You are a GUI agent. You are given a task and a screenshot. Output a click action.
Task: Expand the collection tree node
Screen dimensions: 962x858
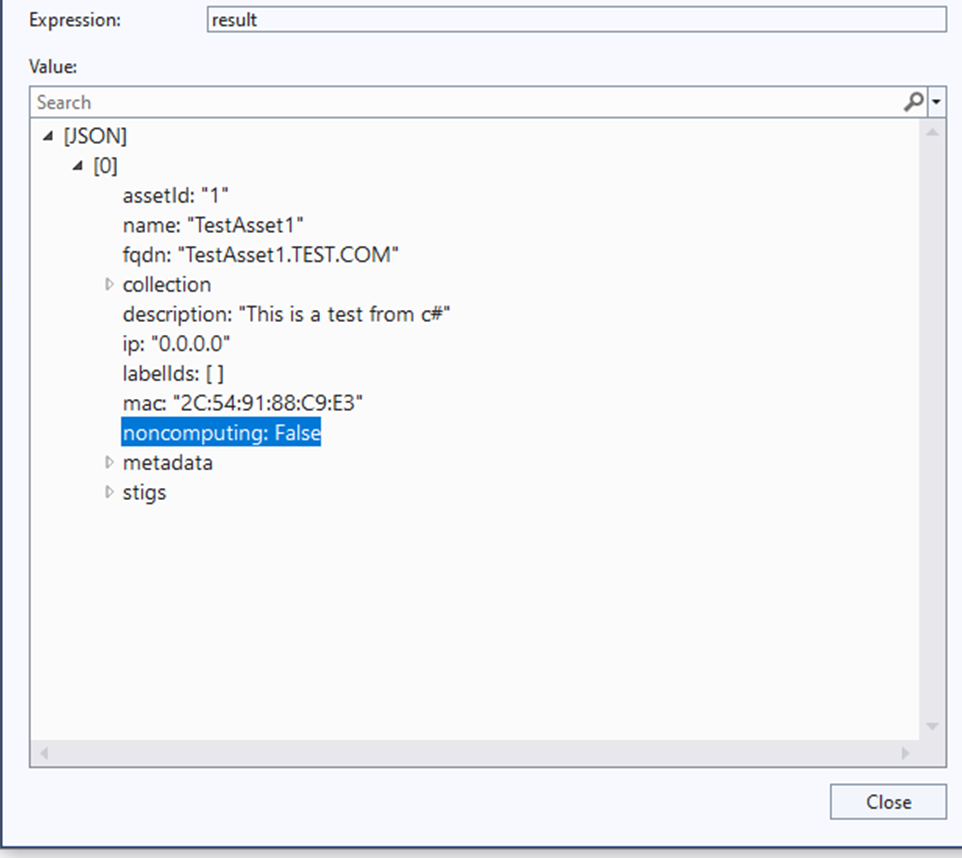coord(109,284)
